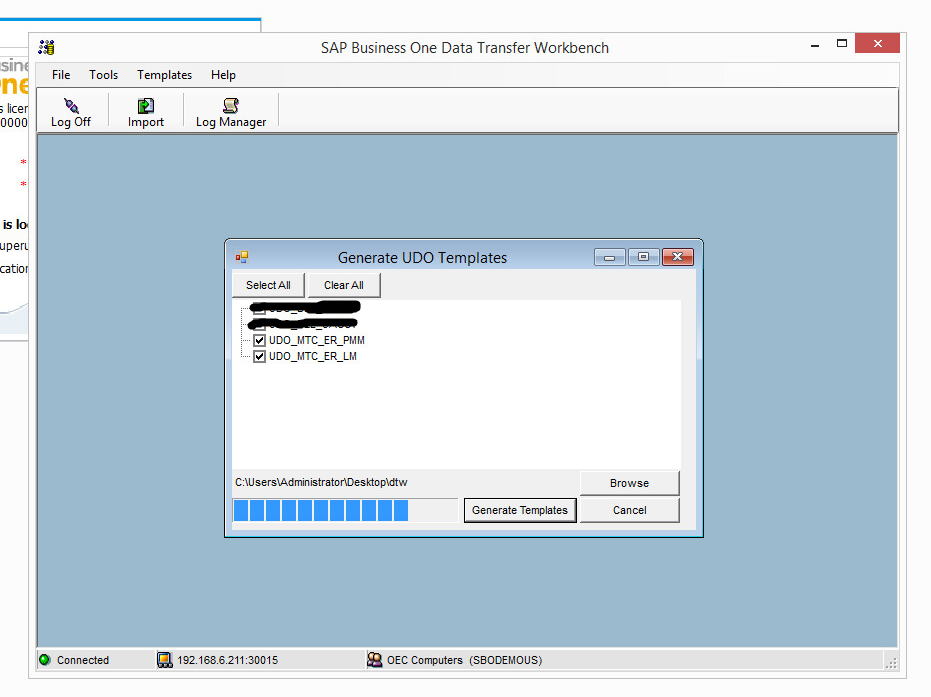The image size is (931, 697).
Task: Click the Generate Templates button
Action: [x=520, y=510]
